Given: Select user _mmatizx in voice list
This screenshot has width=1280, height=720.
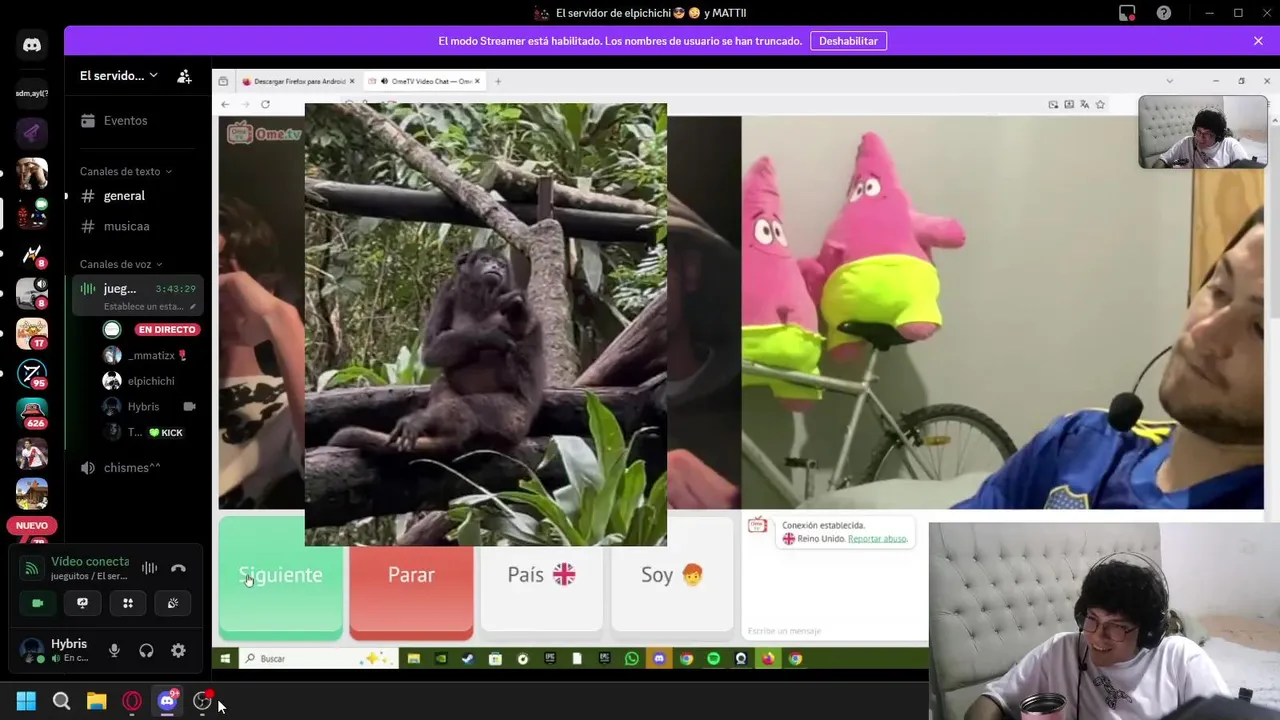Looking at the screenshot, I should (150, 355).
